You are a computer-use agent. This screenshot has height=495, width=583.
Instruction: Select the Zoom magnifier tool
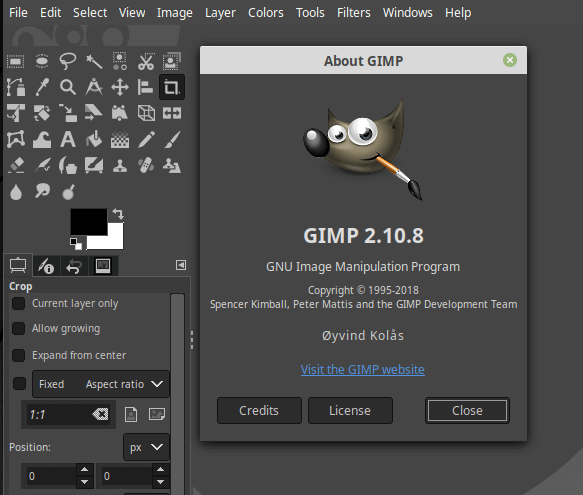pos(68,87)
